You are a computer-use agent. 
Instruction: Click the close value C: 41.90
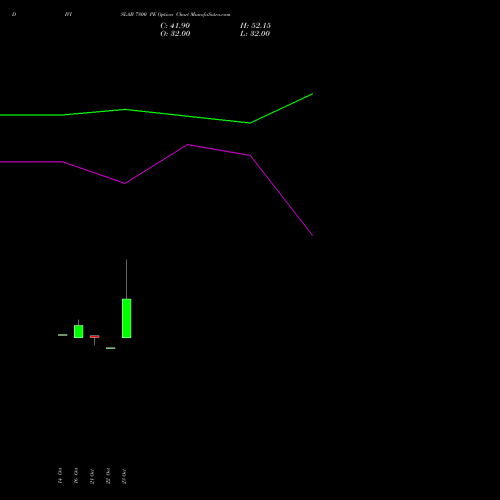tap(175, 26)
